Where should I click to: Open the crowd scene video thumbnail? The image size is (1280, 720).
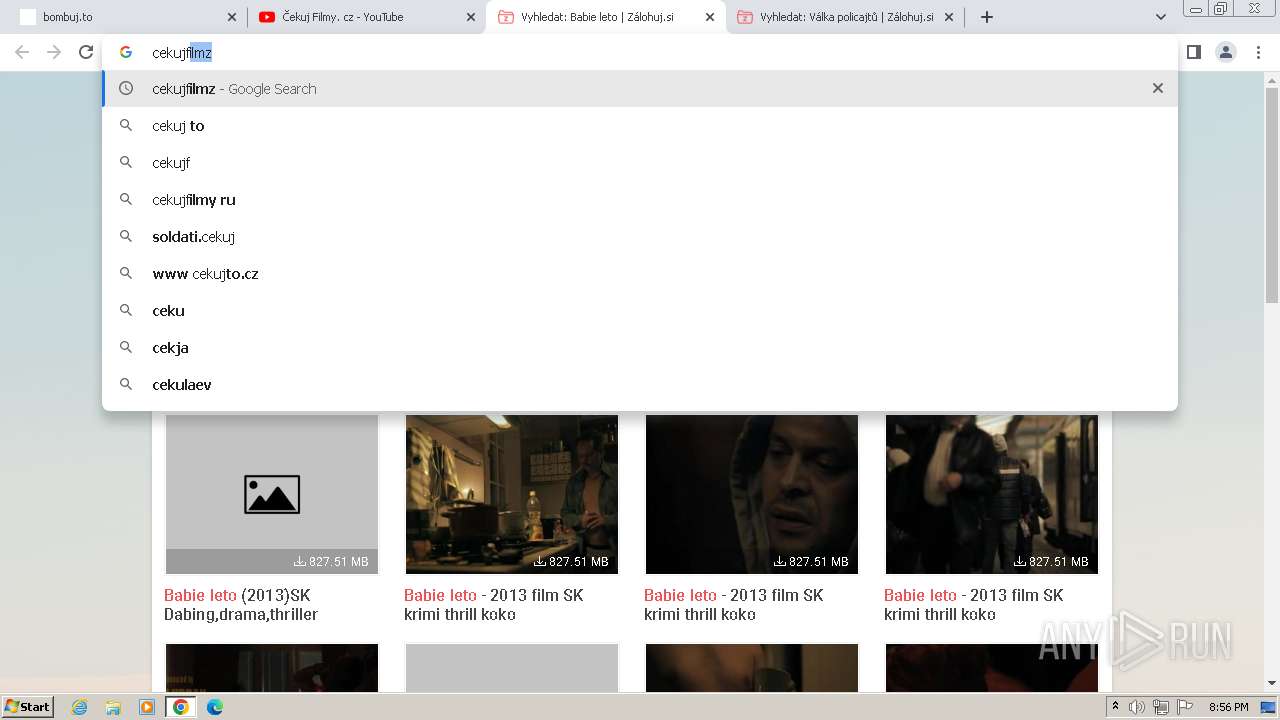pos(992,494)
